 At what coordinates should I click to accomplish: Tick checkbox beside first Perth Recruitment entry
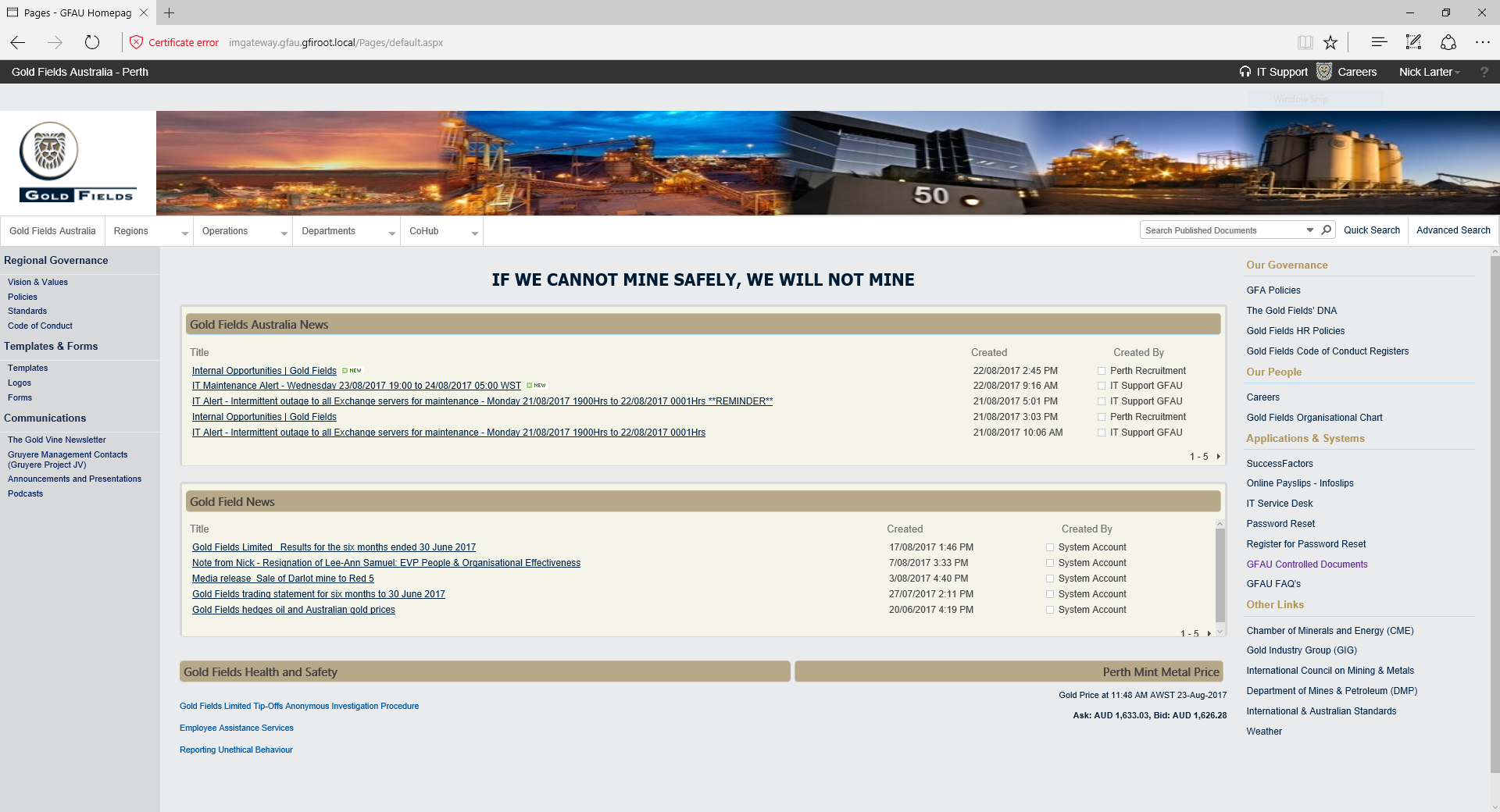1102,372
